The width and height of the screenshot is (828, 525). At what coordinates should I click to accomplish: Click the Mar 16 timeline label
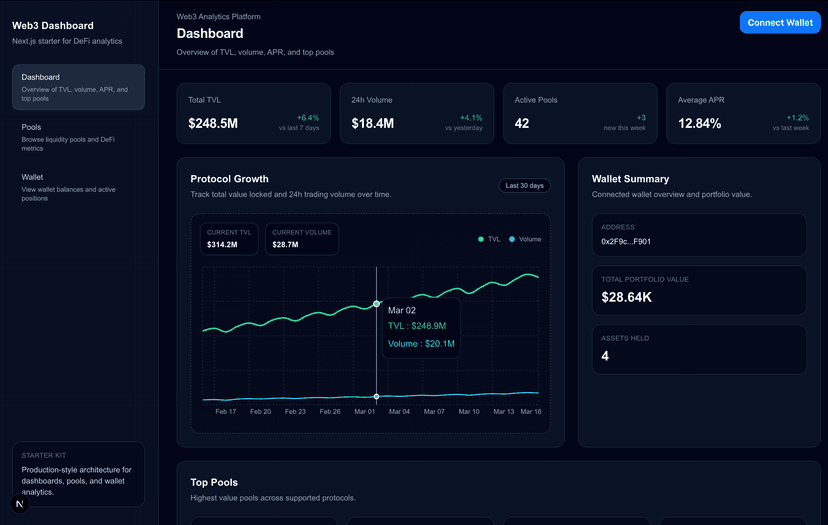[529, 411]
